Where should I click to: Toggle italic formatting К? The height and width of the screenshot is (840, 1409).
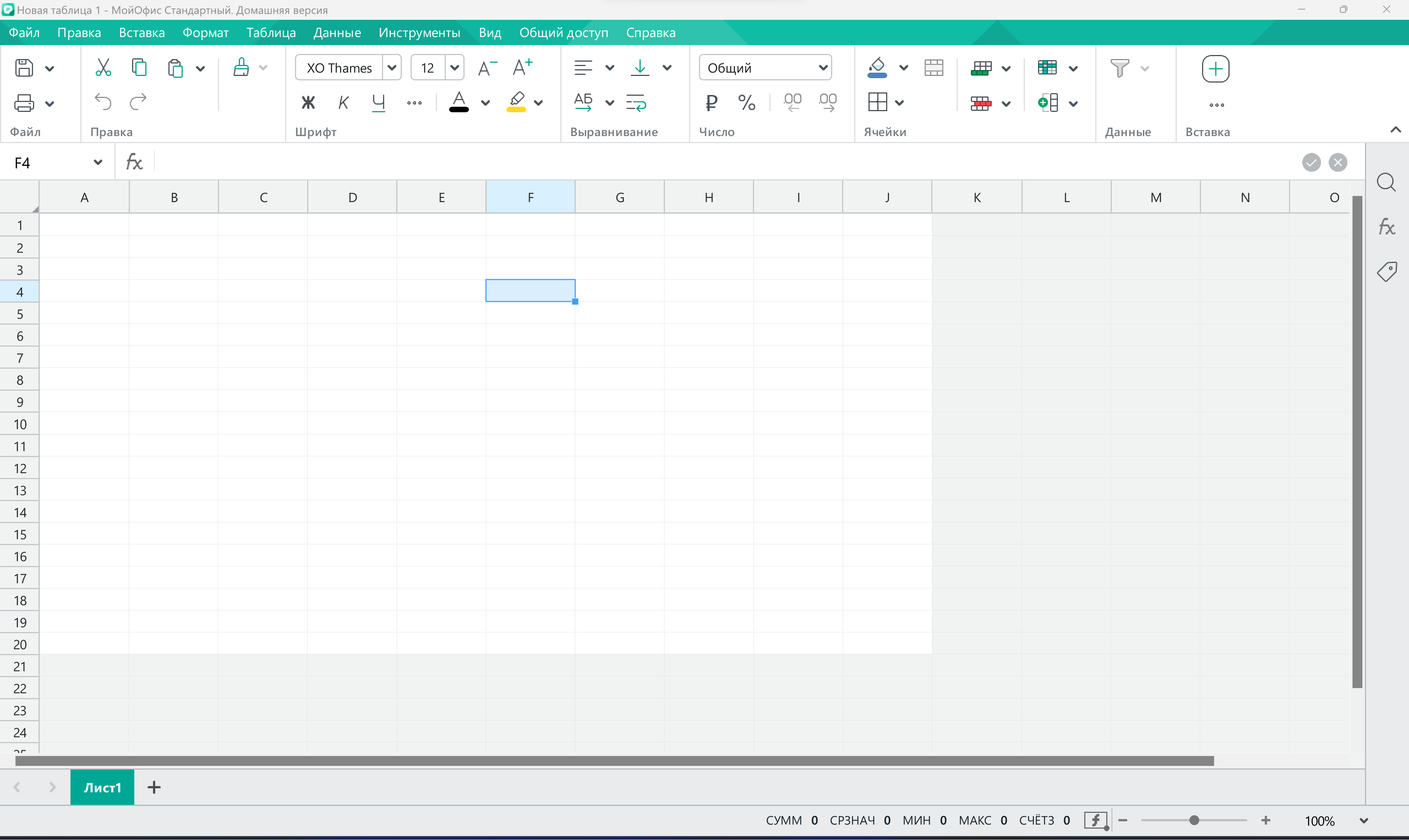[343, 102]
